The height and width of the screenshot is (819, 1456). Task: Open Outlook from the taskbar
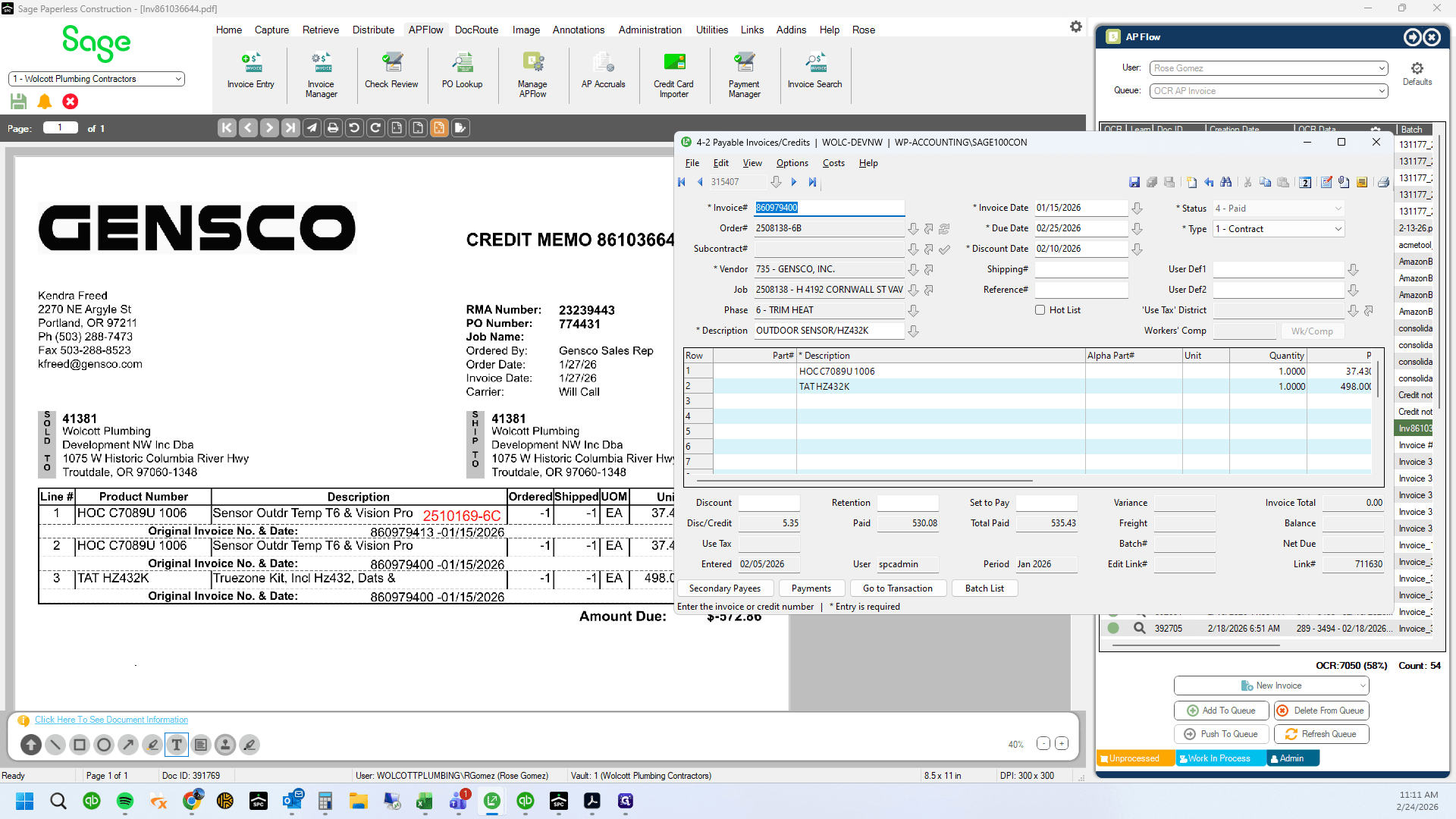click(292, 801)
